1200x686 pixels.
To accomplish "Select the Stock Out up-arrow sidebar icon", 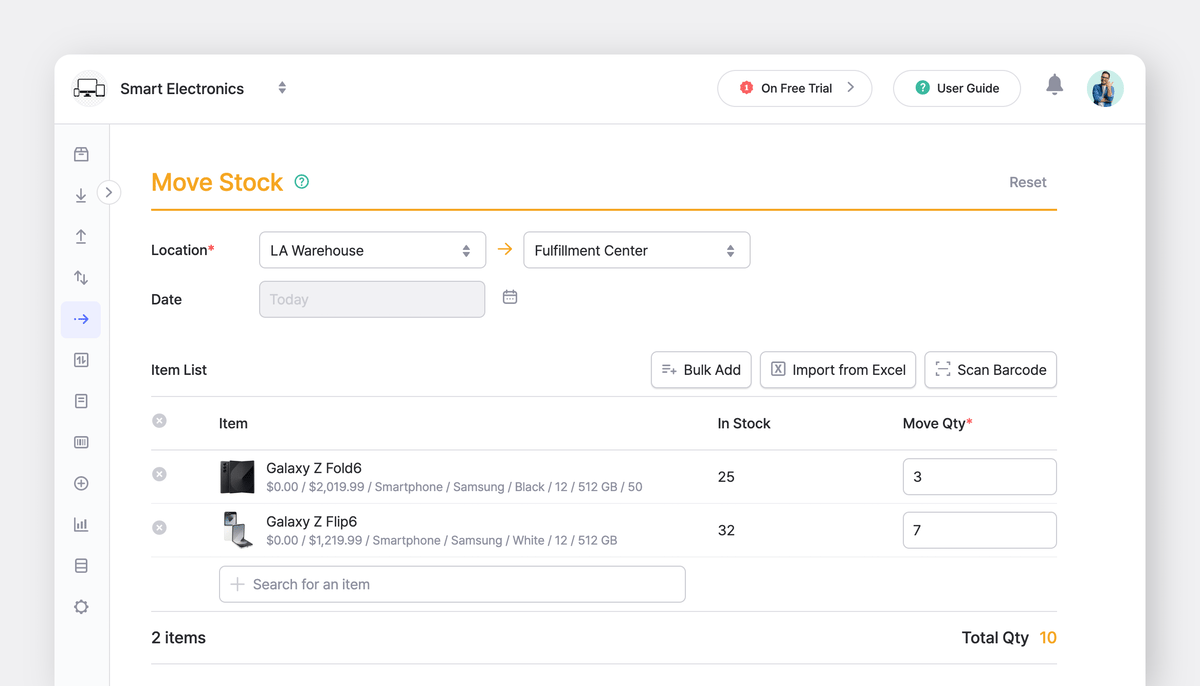I will click(x=81, y=236).
